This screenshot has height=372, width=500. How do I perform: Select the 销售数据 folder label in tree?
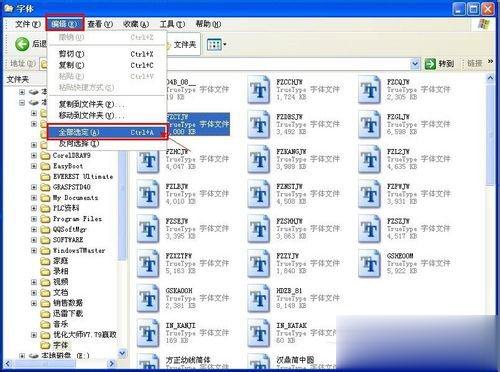click(x=68, y=303)
